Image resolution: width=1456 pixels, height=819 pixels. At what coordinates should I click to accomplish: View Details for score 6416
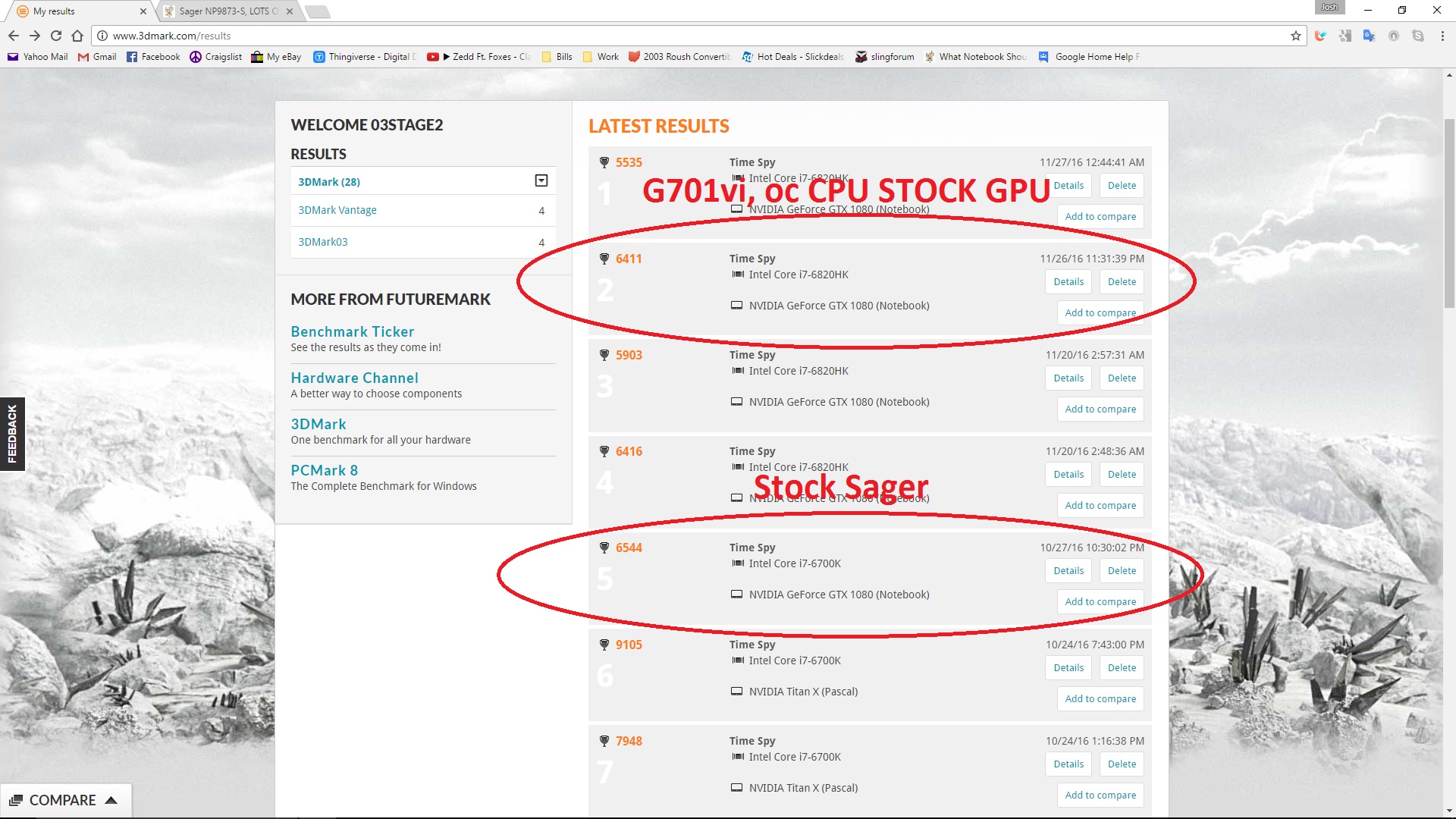coord(1068,475)
